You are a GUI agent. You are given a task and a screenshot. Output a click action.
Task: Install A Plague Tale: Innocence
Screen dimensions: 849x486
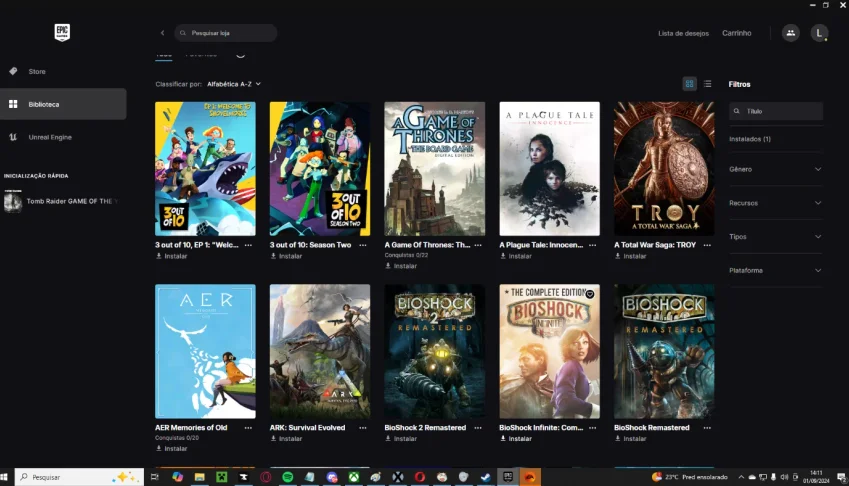click(516, 256)
